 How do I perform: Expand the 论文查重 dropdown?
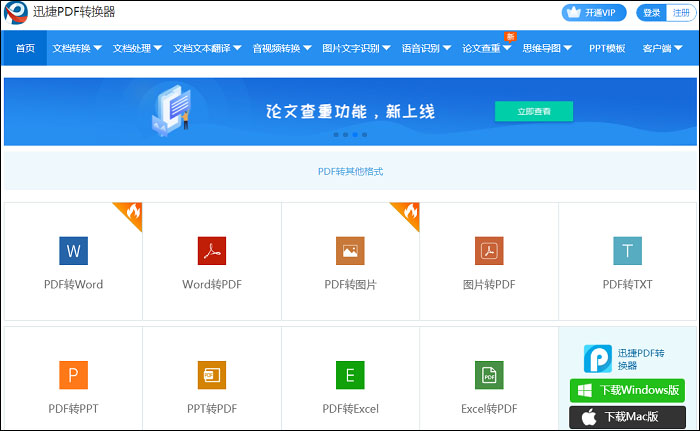487,48
